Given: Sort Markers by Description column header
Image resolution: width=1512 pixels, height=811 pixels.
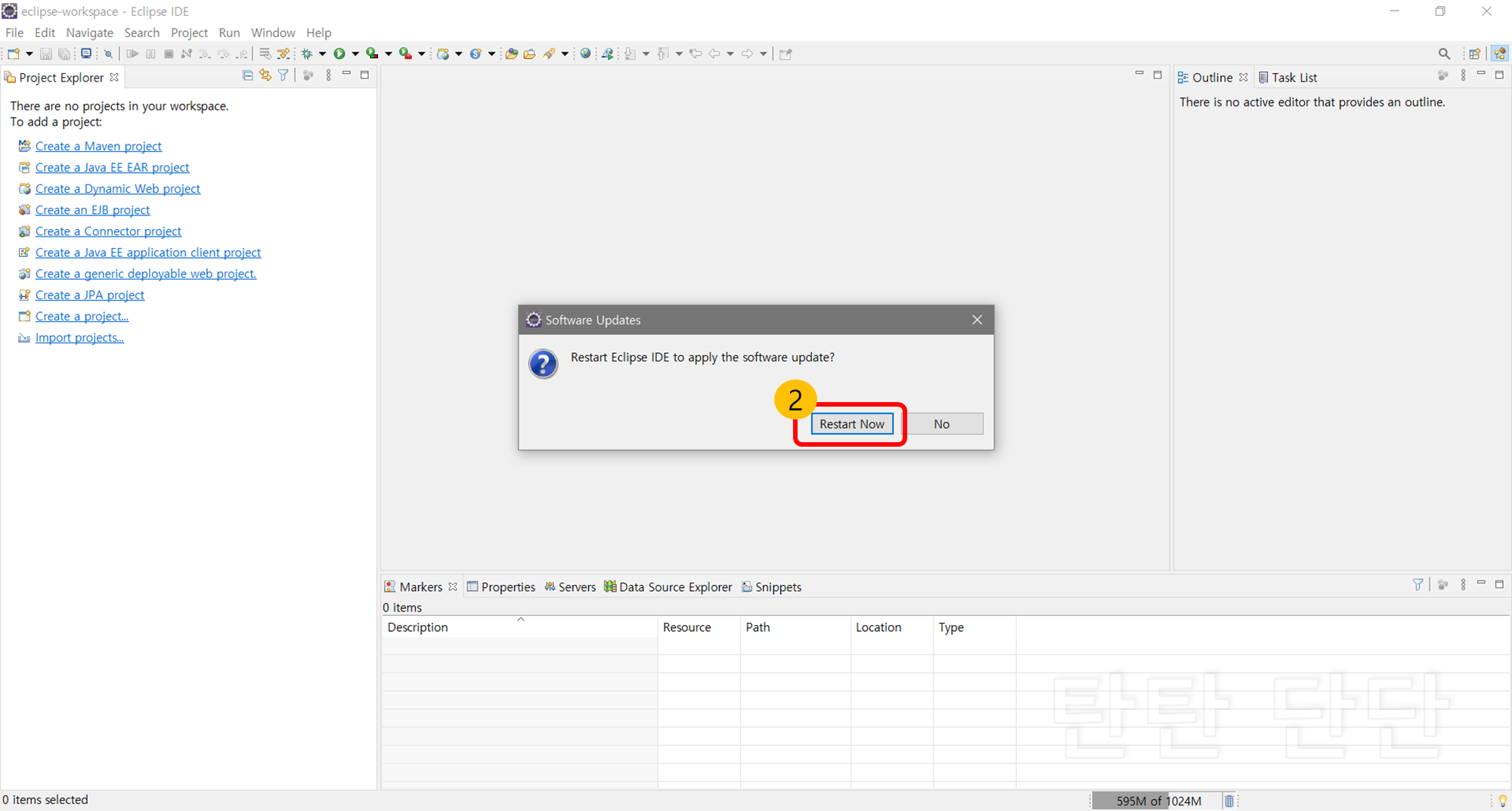Looking at the screenshot, I should coord(520,627).
